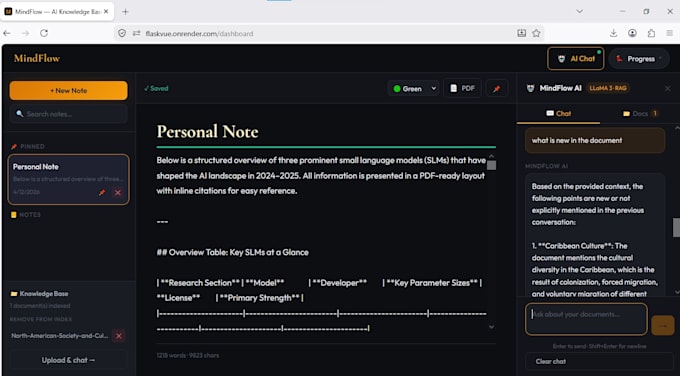The height and width of the screenshot is (376, 680).
Task: Switch to the Docs tab
Action: (x=641, y=114)
